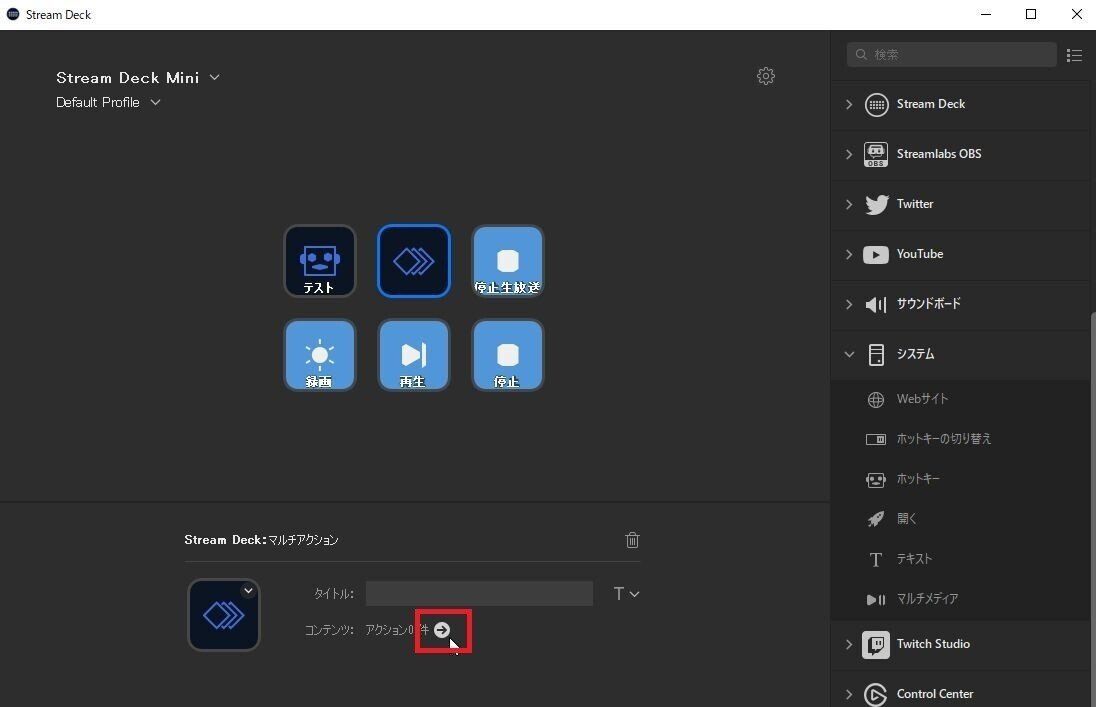
Task: Open icon options dropdown on key preview
Action: [248, 591]
